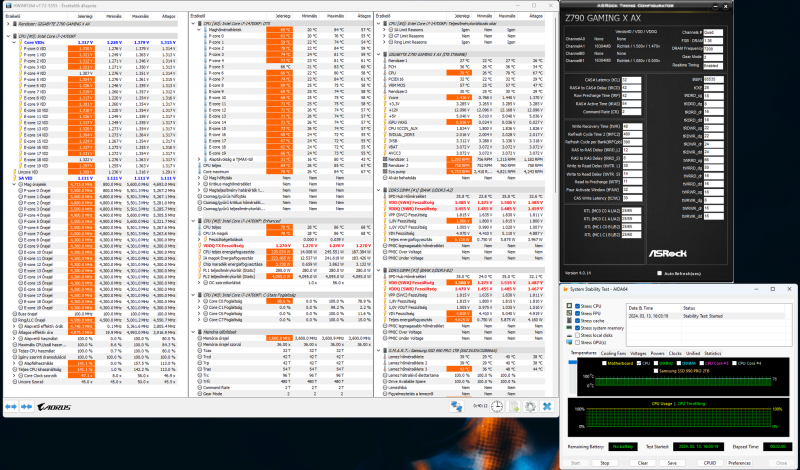Click the AIDA64 flame icon in the title bar
This screenshot has height=470, width=800.
point(565,289)
